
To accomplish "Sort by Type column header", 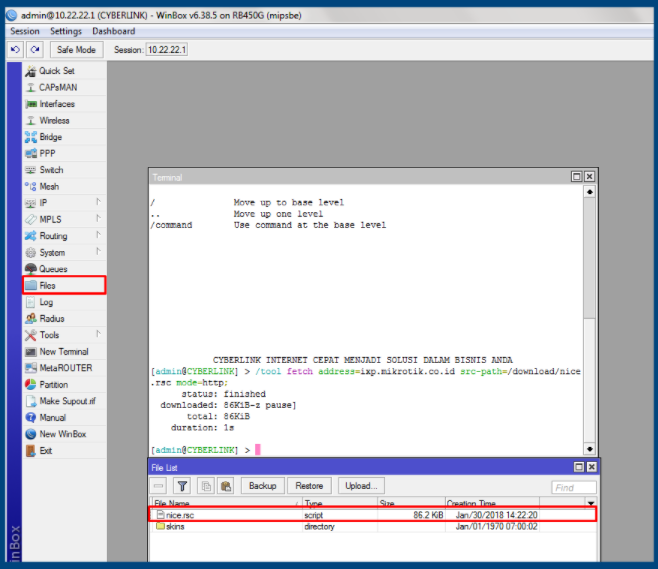I will [340, 503].
